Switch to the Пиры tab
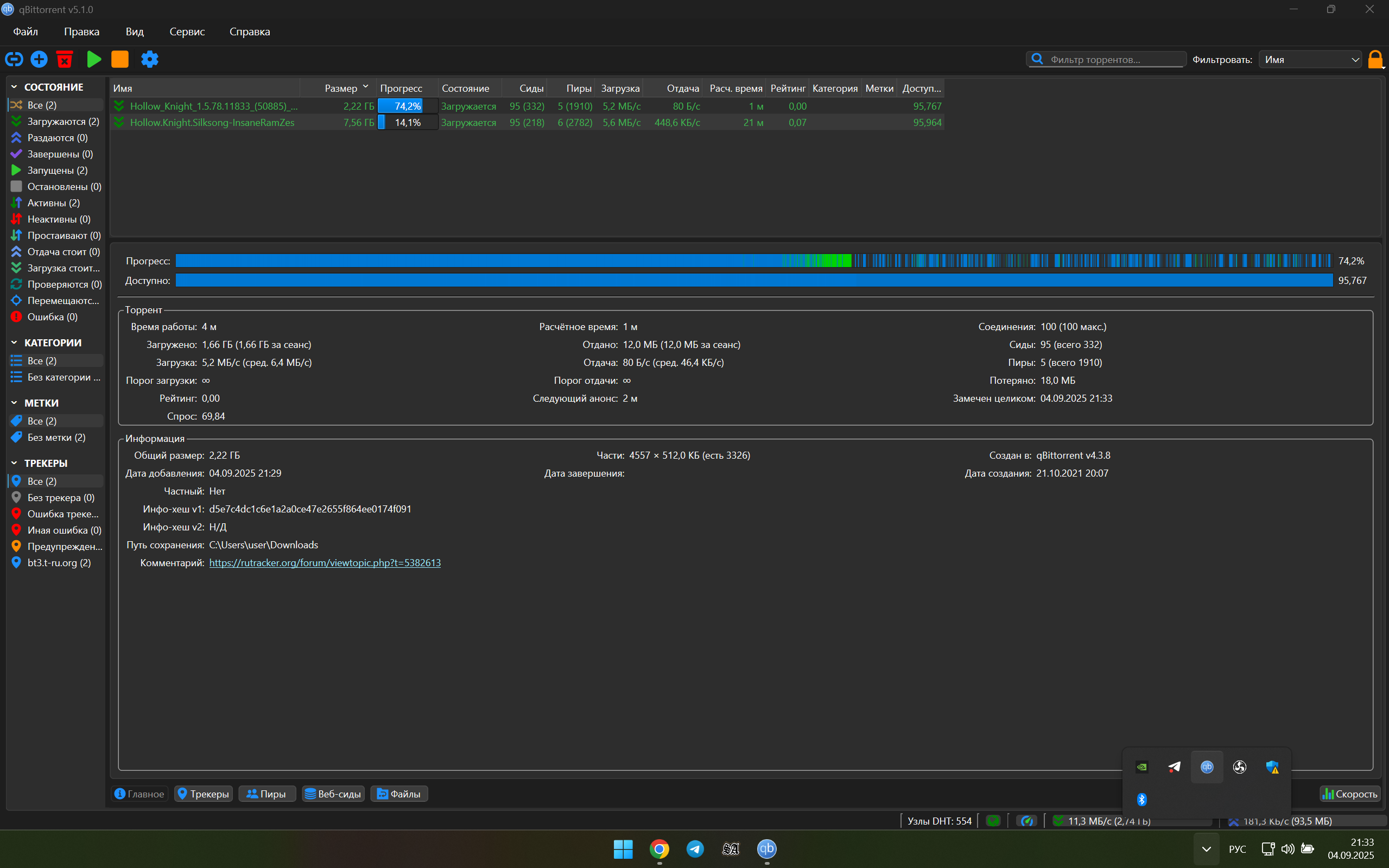 click(267, 794)
